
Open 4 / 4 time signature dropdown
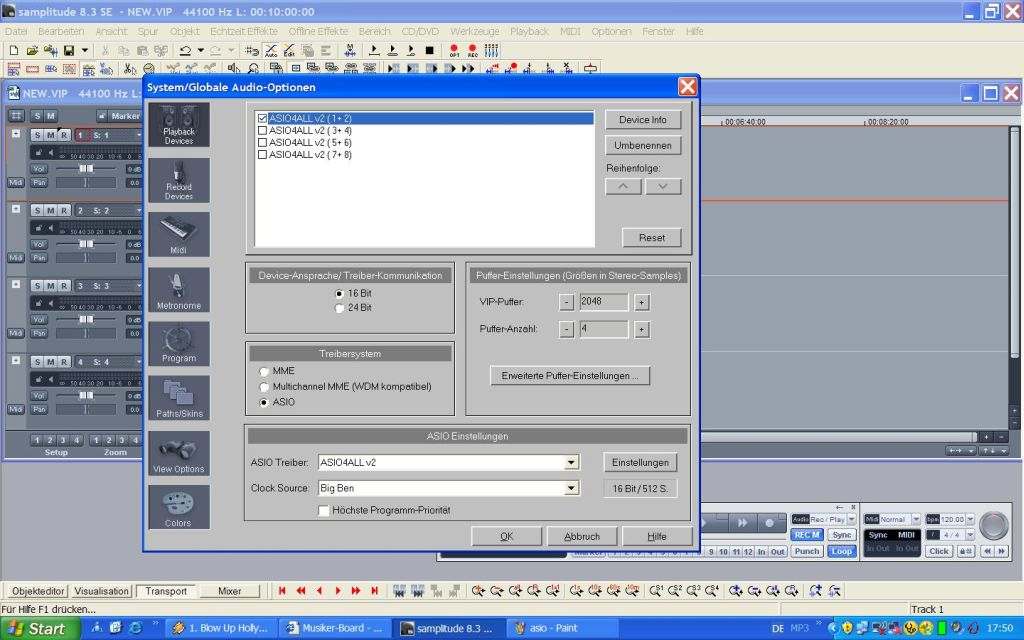(970, 535)
